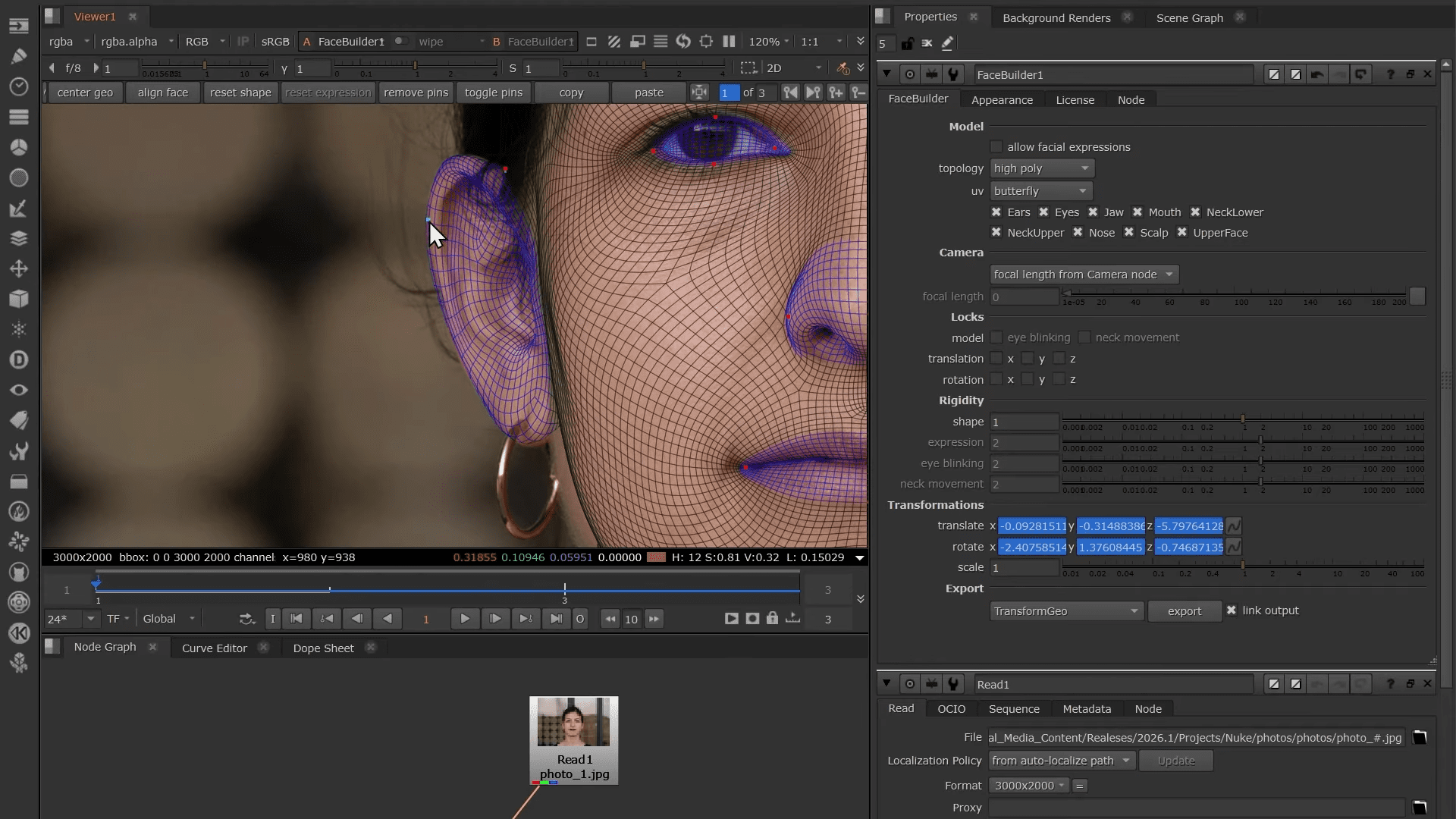Viewport: 1456px width, 819px height.
Task: Enable allow facial expressions checkbox
Action: [x=996, y=146]
